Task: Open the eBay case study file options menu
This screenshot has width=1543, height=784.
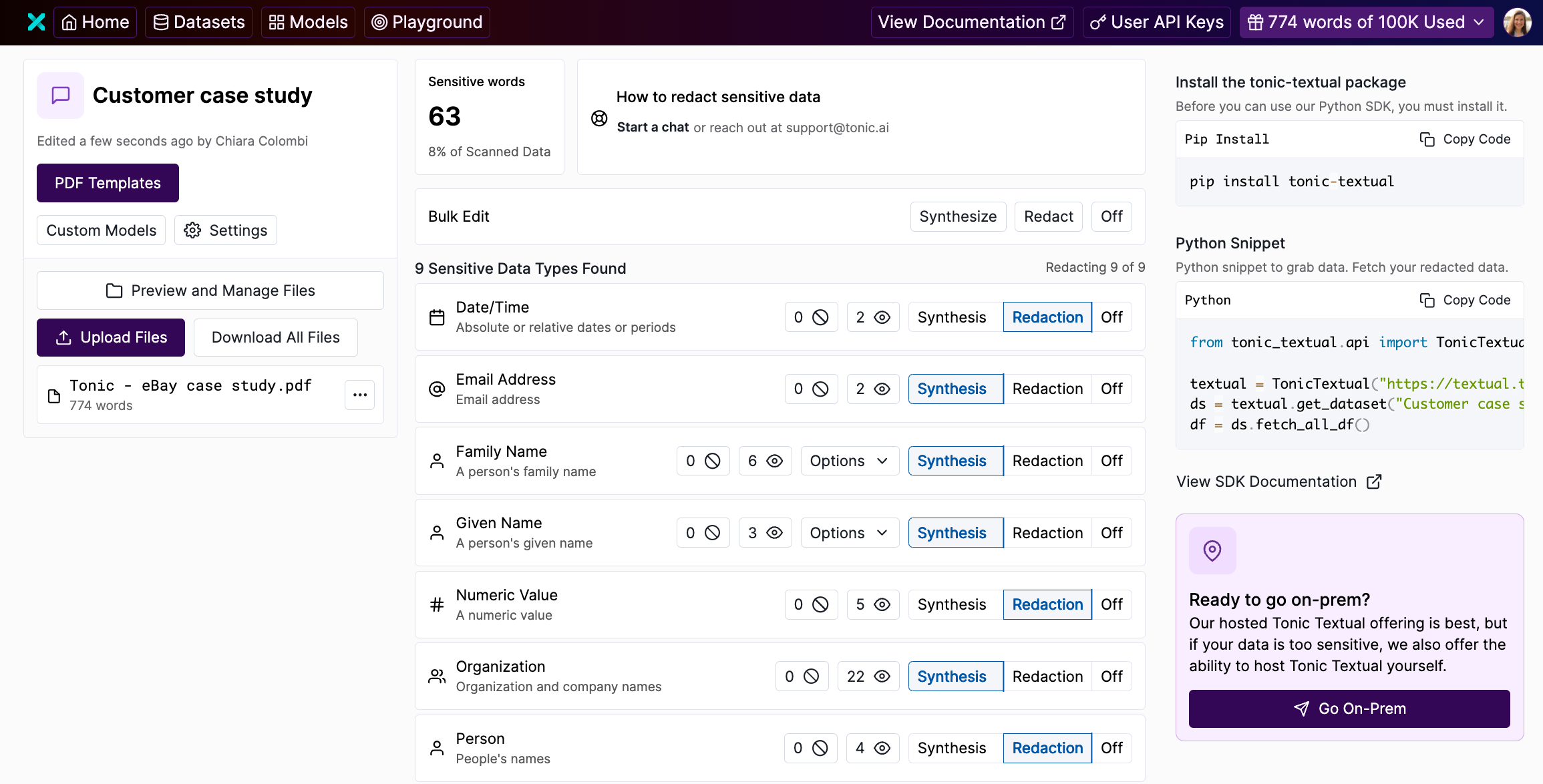Action: [x=359, y=395]
